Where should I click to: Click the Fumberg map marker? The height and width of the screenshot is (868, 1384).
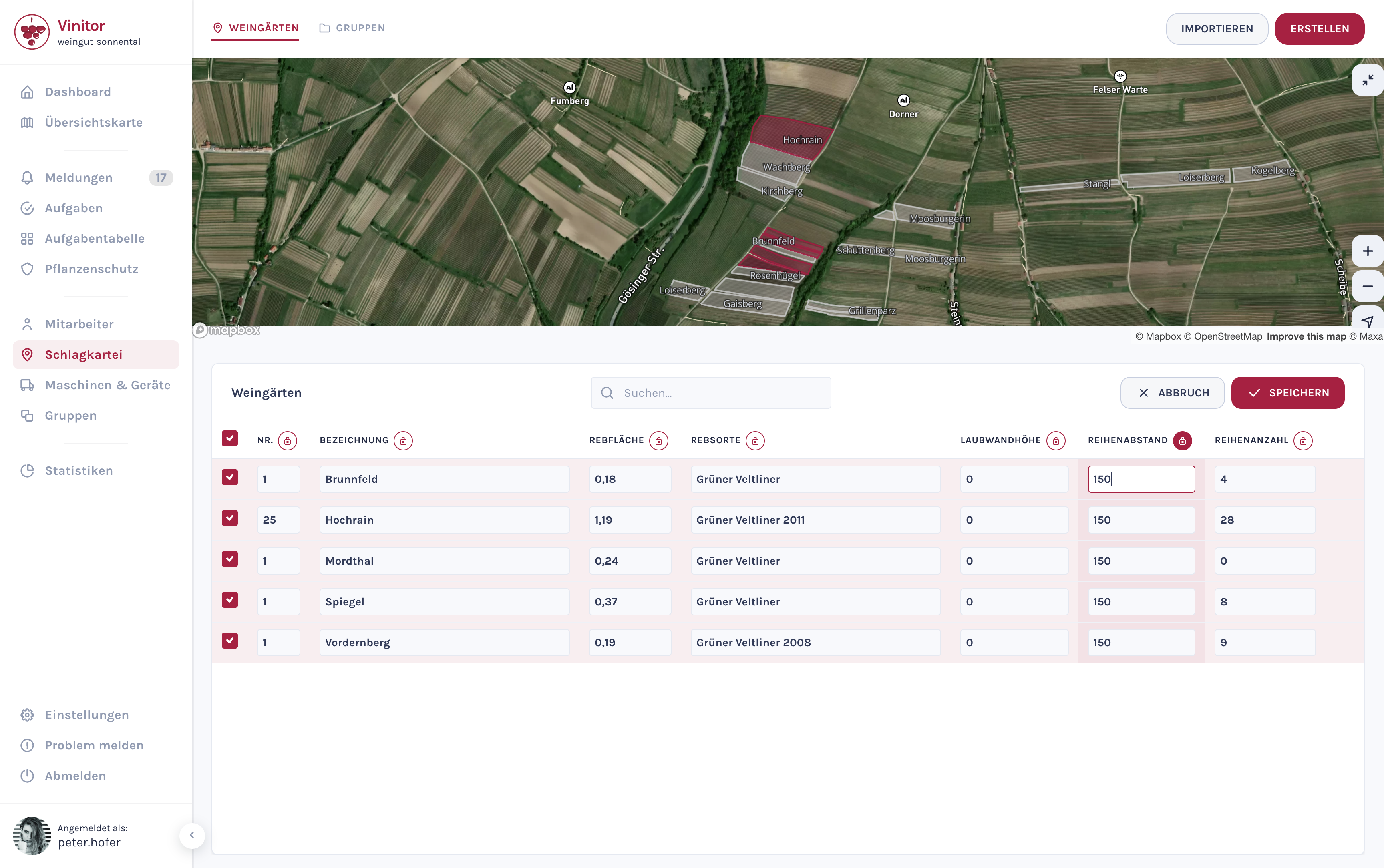[x=569, y=88]
